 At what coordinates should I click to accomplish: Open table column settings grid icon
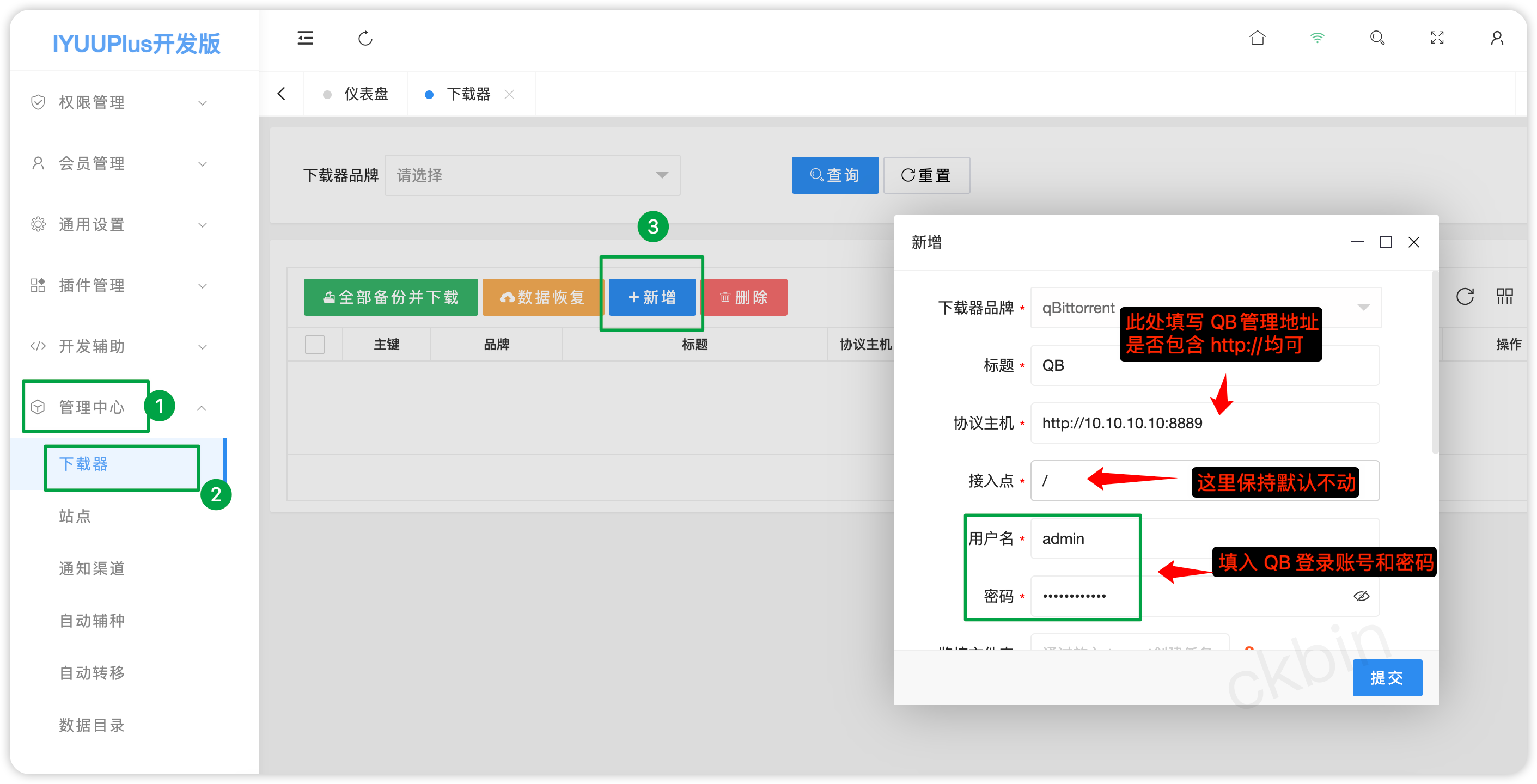1504,296
